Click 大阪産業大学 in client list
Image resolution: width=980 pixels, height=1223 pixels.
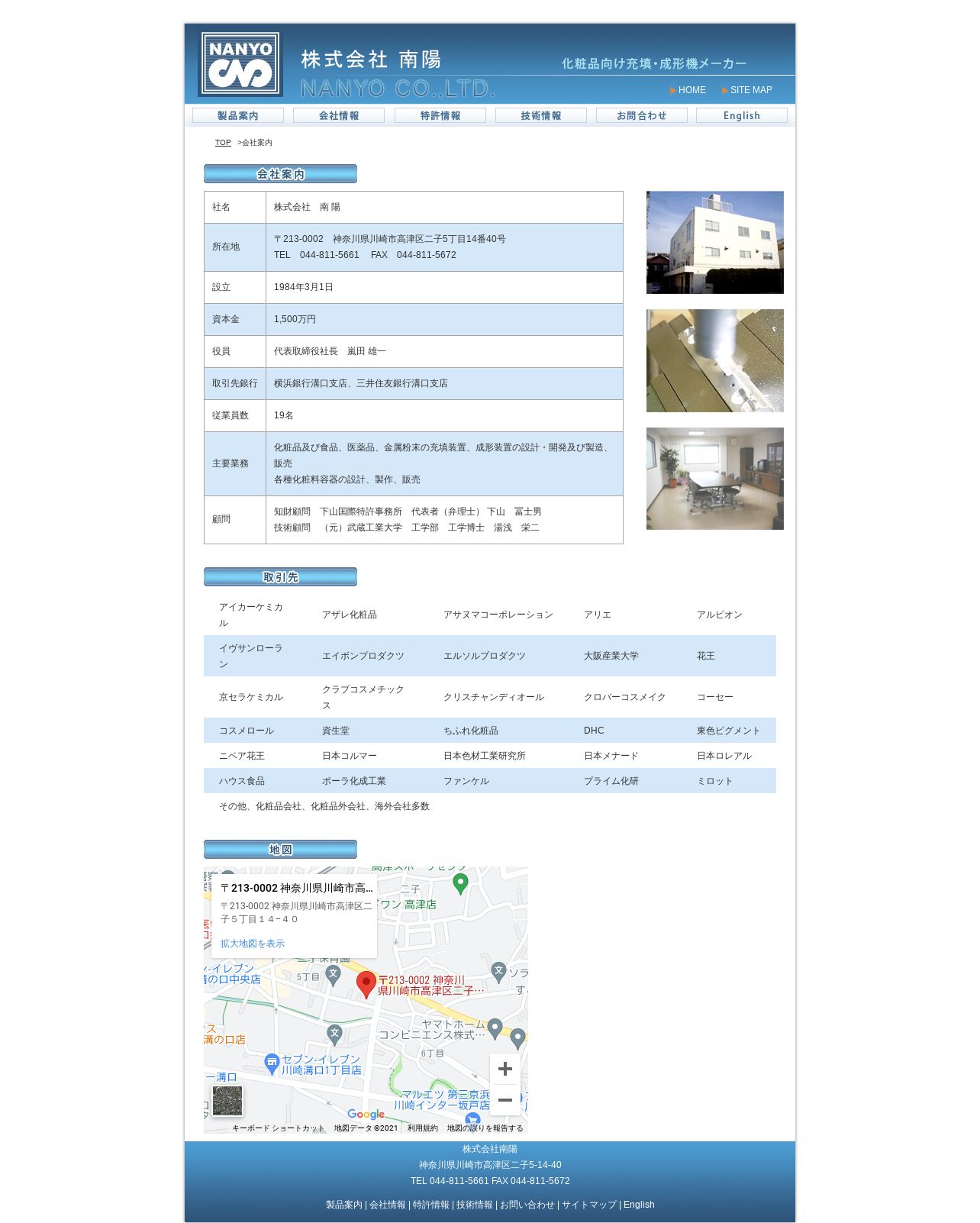[611, 656]
